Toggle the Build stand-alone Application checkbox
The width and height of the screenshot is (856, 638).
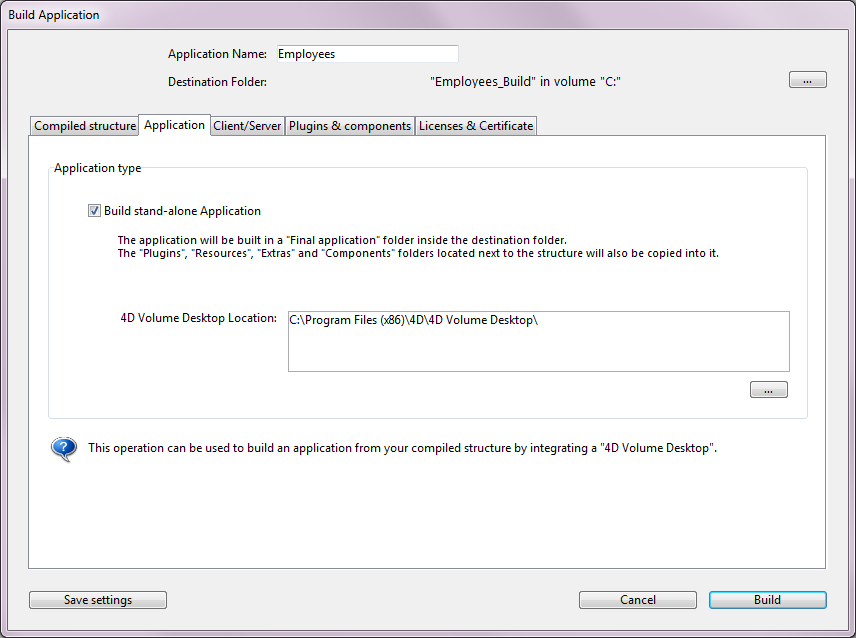click(x=95, y=211)
